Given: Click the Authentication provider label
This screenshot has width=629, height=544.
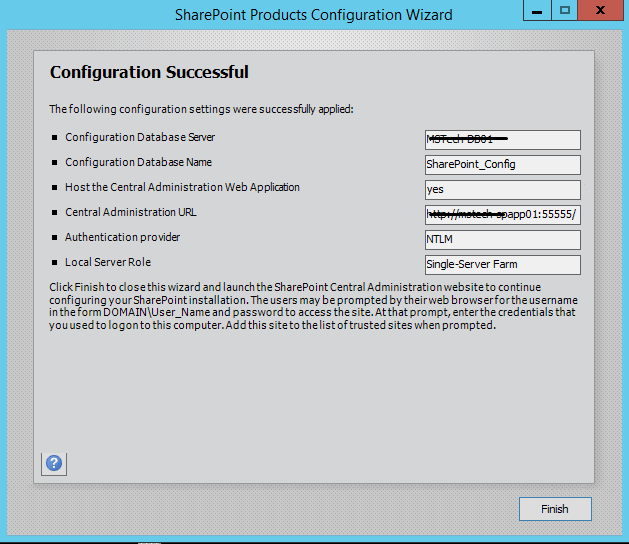Looking at the screenshot, I should click(x=123, y=237).
